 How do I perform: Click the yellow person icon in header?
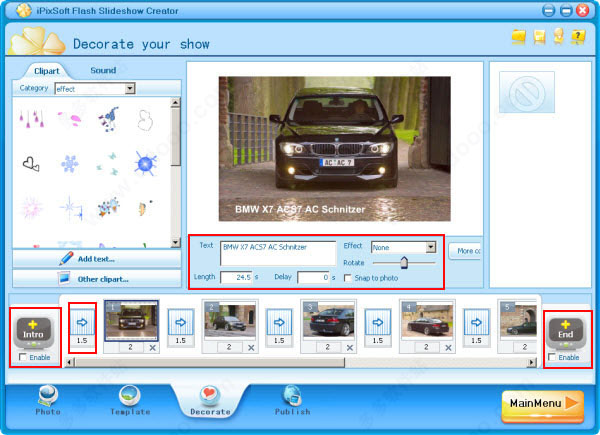click(558, 36)
